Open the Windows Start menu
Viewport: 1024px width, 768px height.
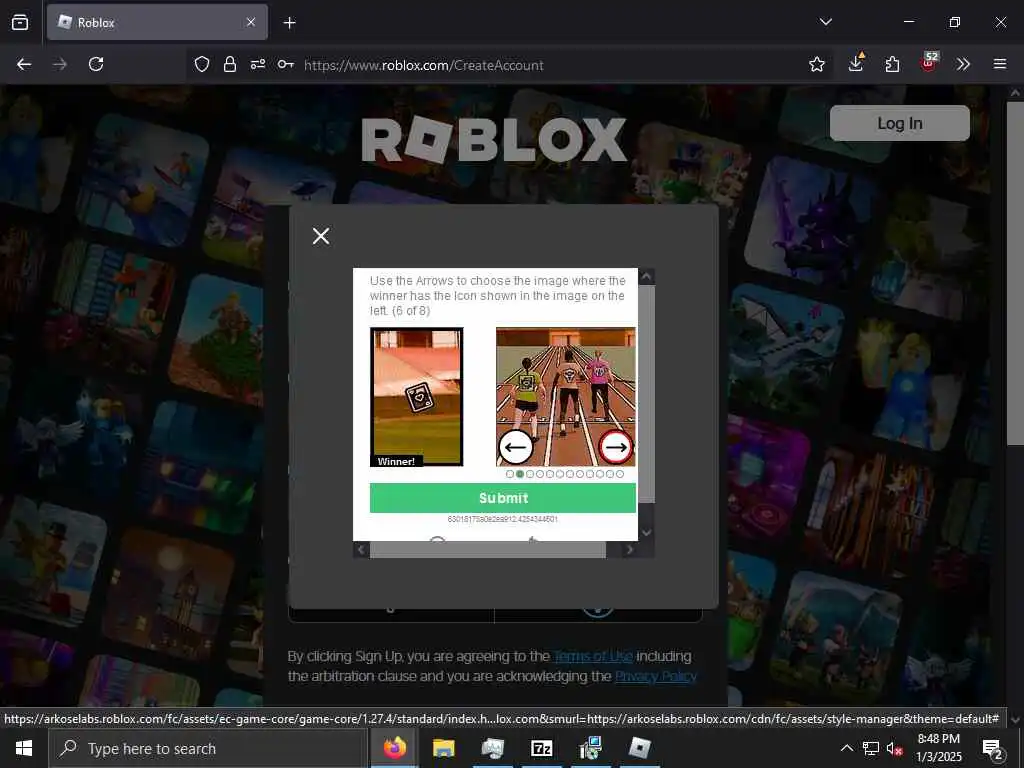click(x=24, y=748)
